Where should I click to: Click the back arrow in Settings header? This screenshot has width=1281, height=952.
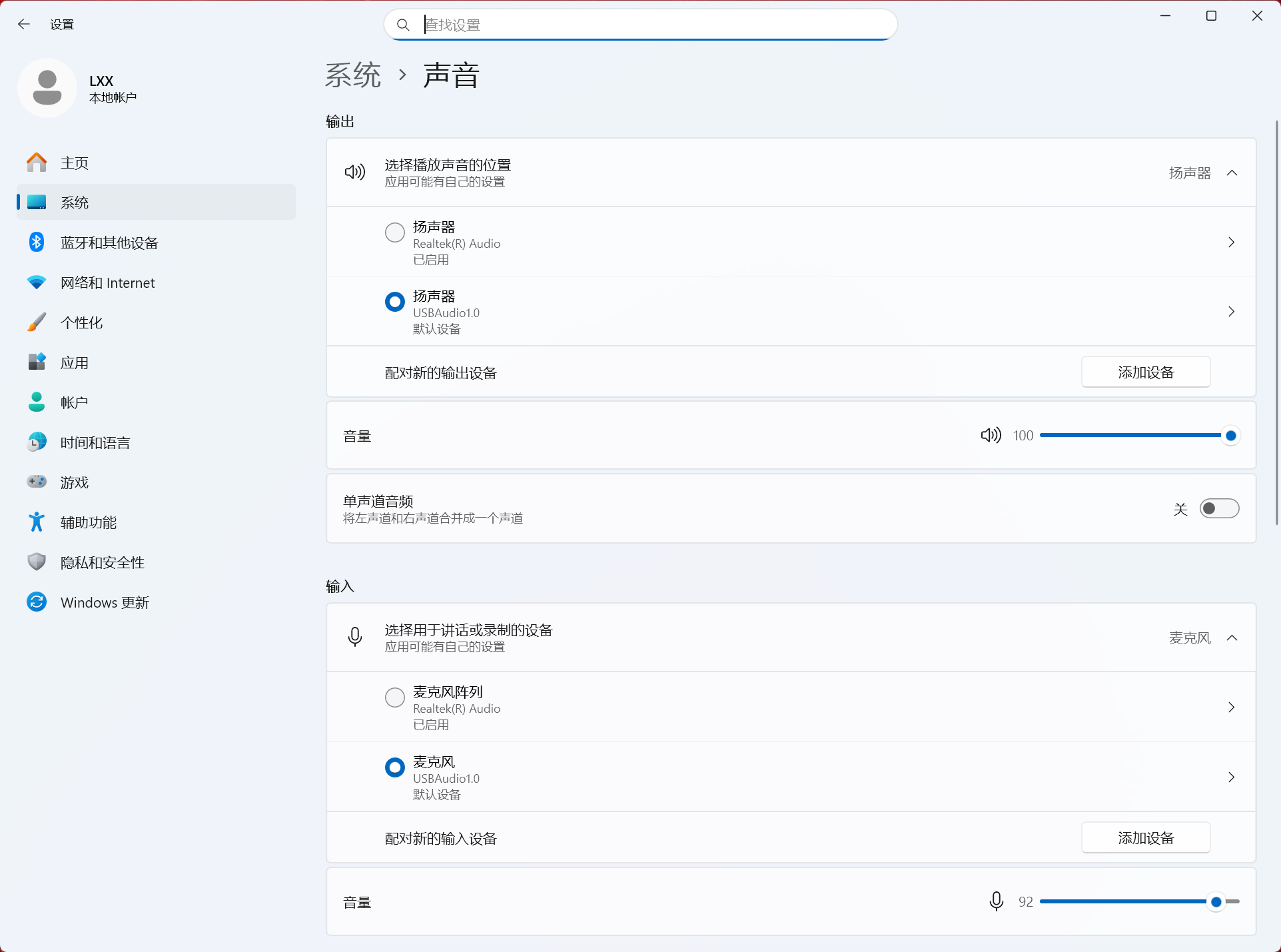[24, 25]
